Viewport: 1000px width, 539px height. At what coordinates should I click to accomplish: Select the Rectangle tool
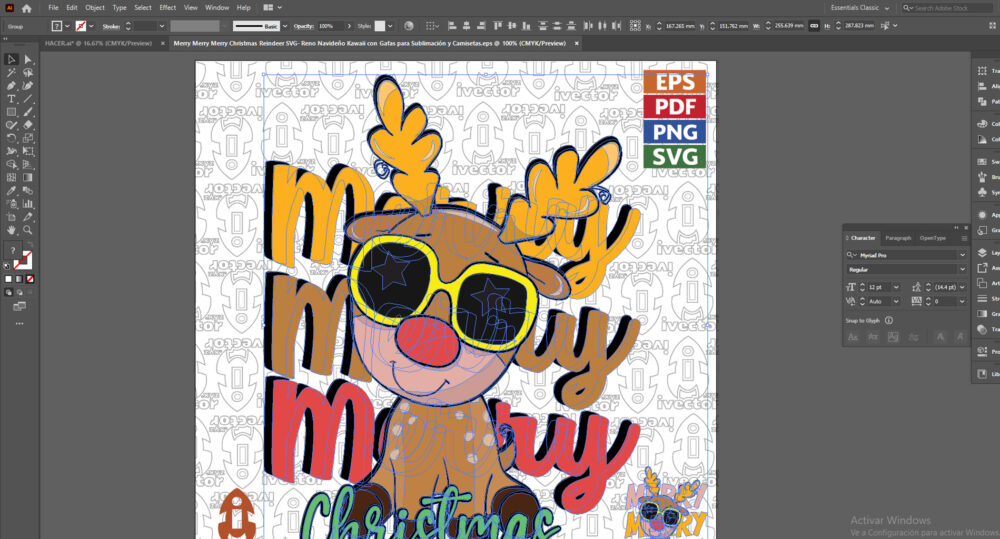click(11, 112)
